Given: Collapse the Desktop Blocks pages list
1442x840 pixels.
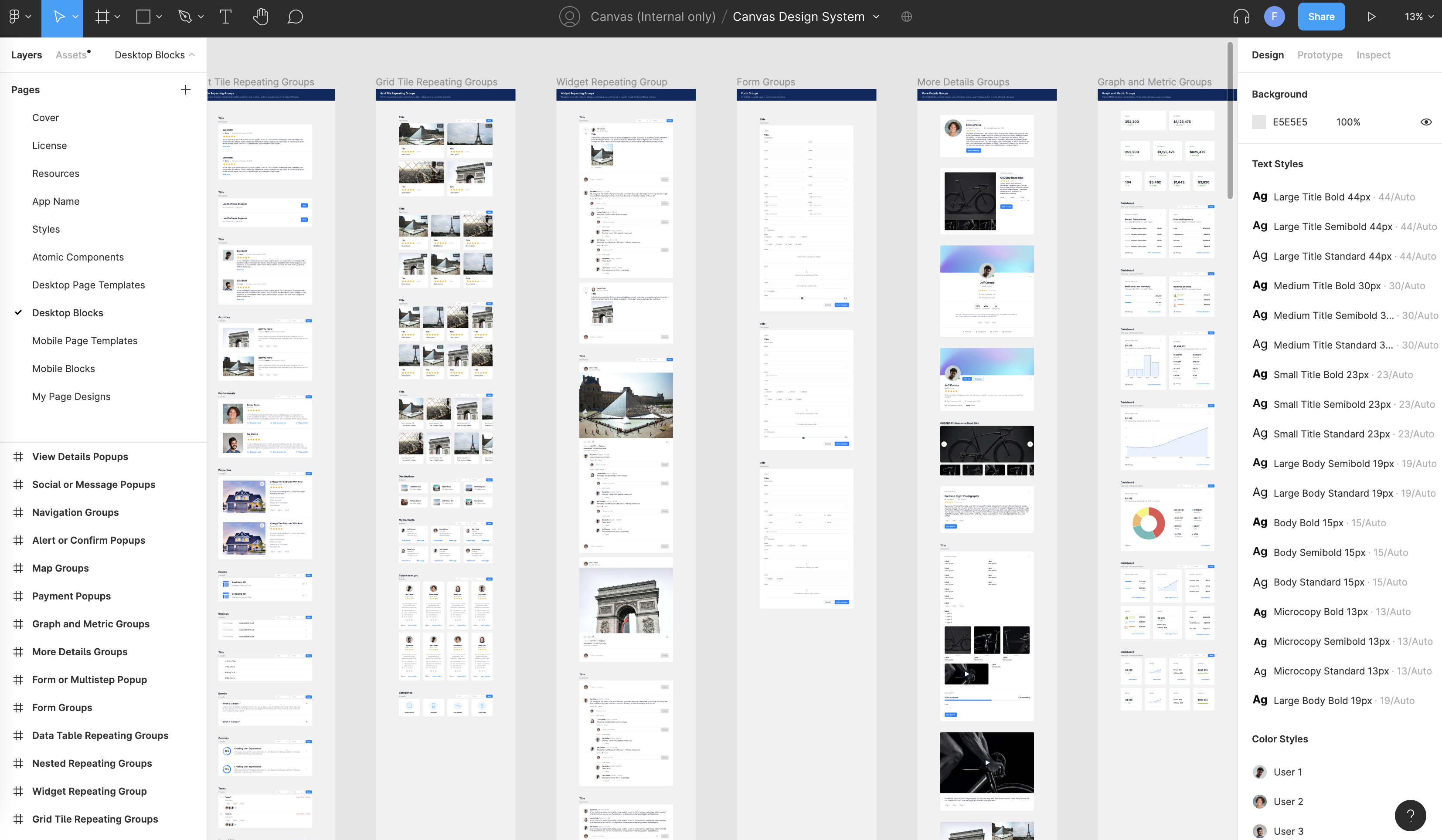Looking at the screenshot, I should [154, 55].
